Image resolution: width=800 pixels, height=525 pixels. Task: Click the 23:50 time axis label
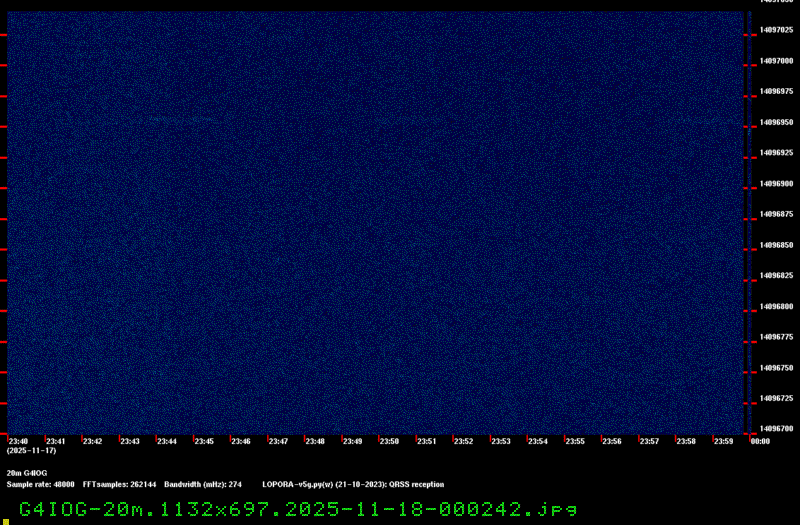389,441
